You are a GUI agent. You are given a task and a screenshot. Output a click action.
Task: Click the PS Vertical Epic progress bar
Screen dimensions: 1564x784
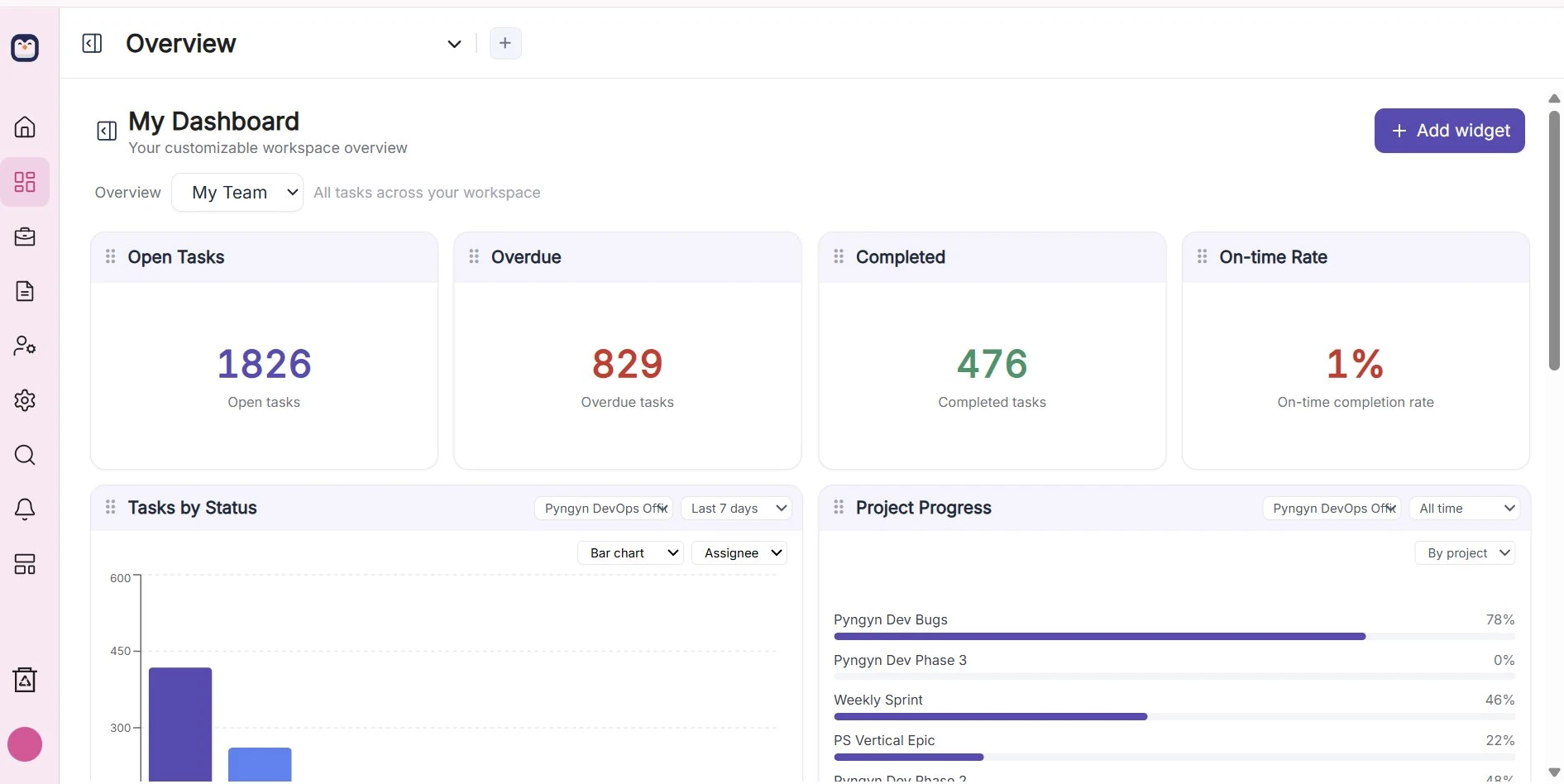pos(1174,758)
